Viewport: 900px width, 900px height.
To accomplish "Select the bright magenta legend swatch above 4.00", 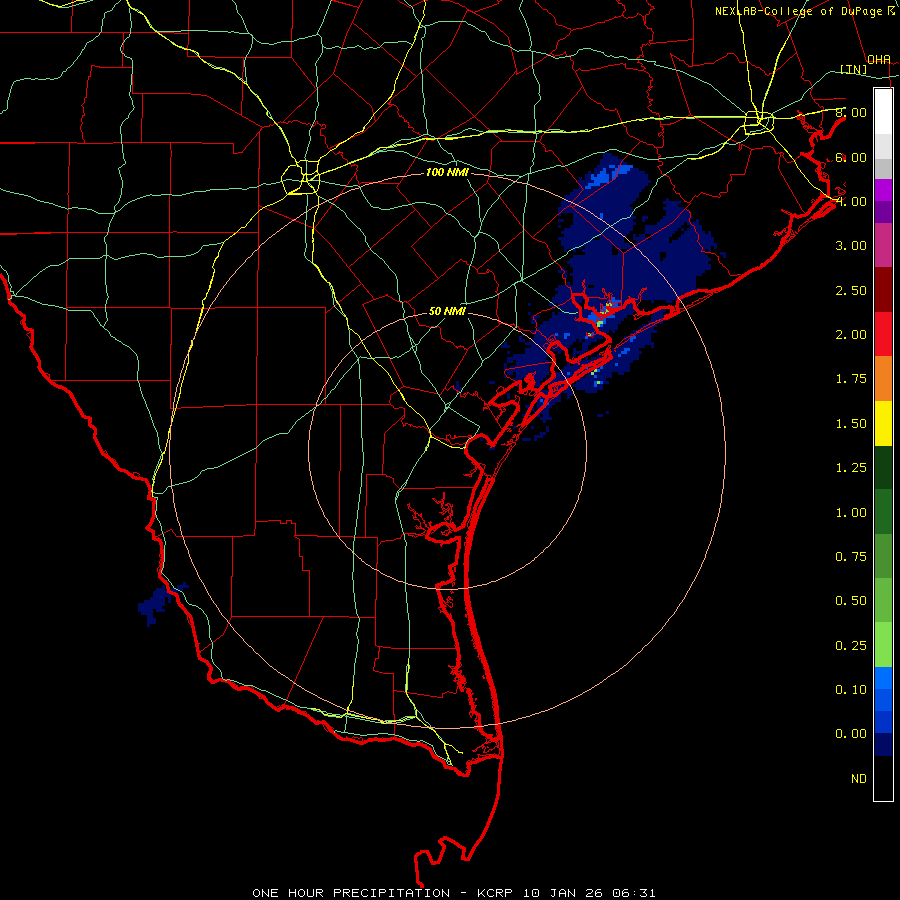I will click(883, 190).
